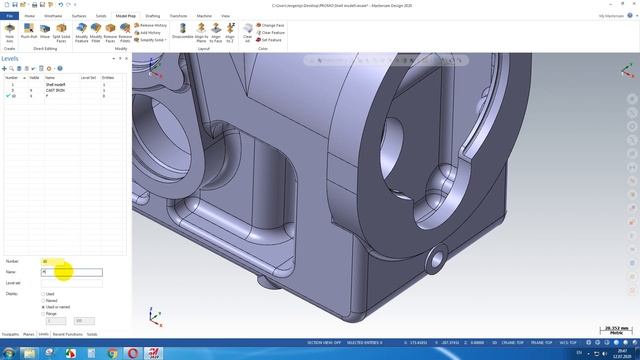
Task: Sort levels by the Number column header
Action: tap(11, 78)
